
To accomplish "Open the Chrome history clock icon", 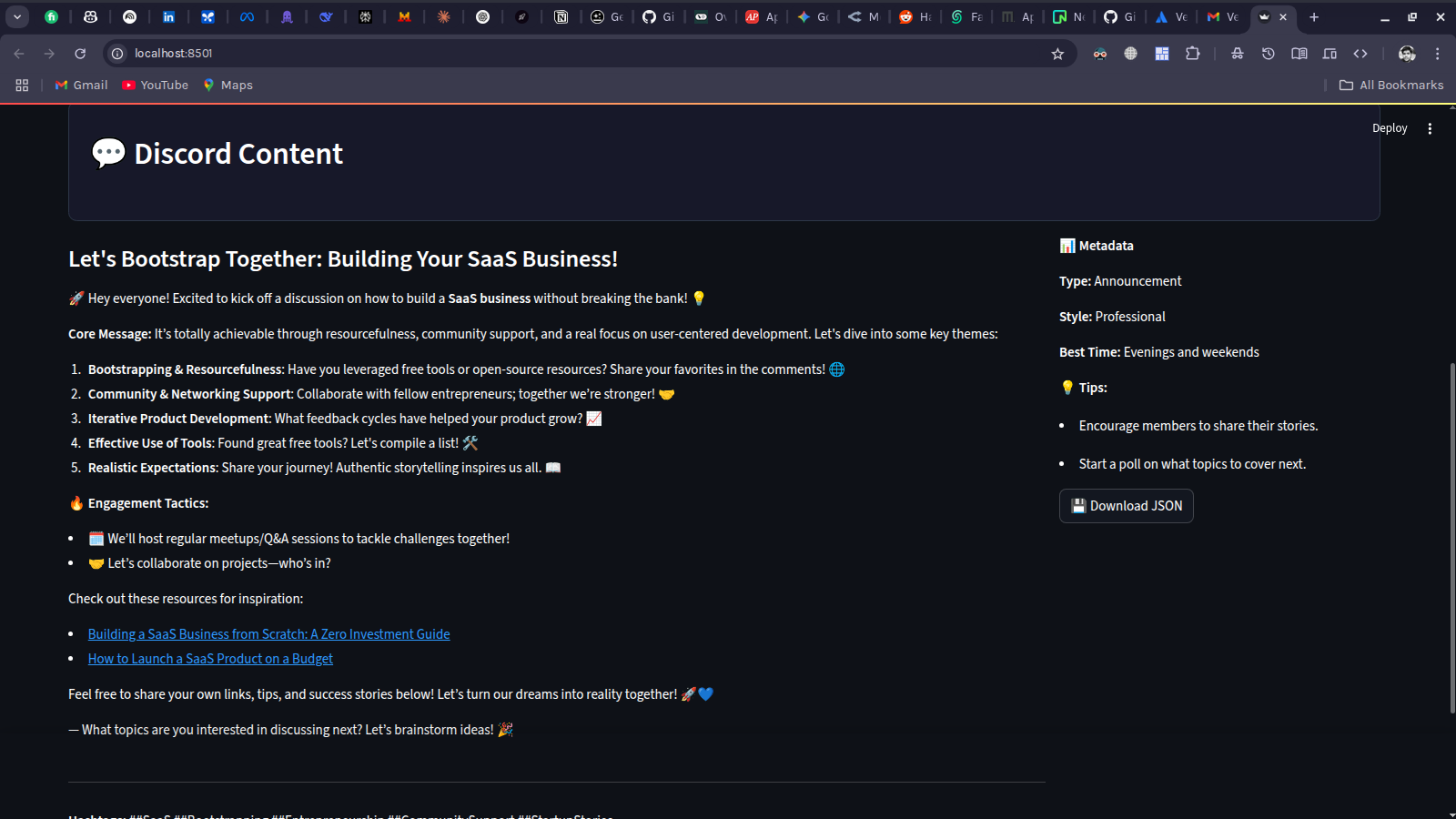I will 1268,54.
